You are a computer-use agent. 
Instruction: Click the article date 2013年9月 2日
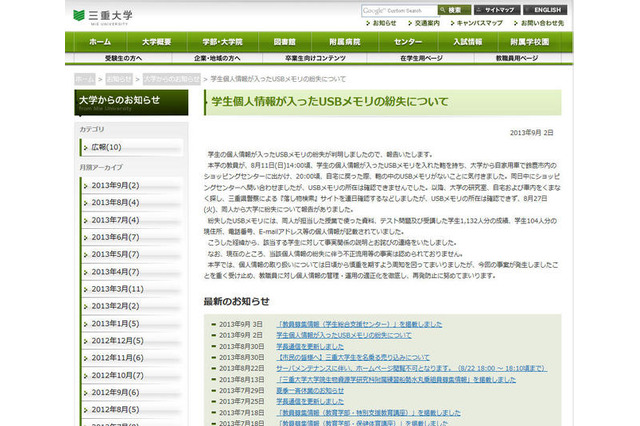pos(531,133)
